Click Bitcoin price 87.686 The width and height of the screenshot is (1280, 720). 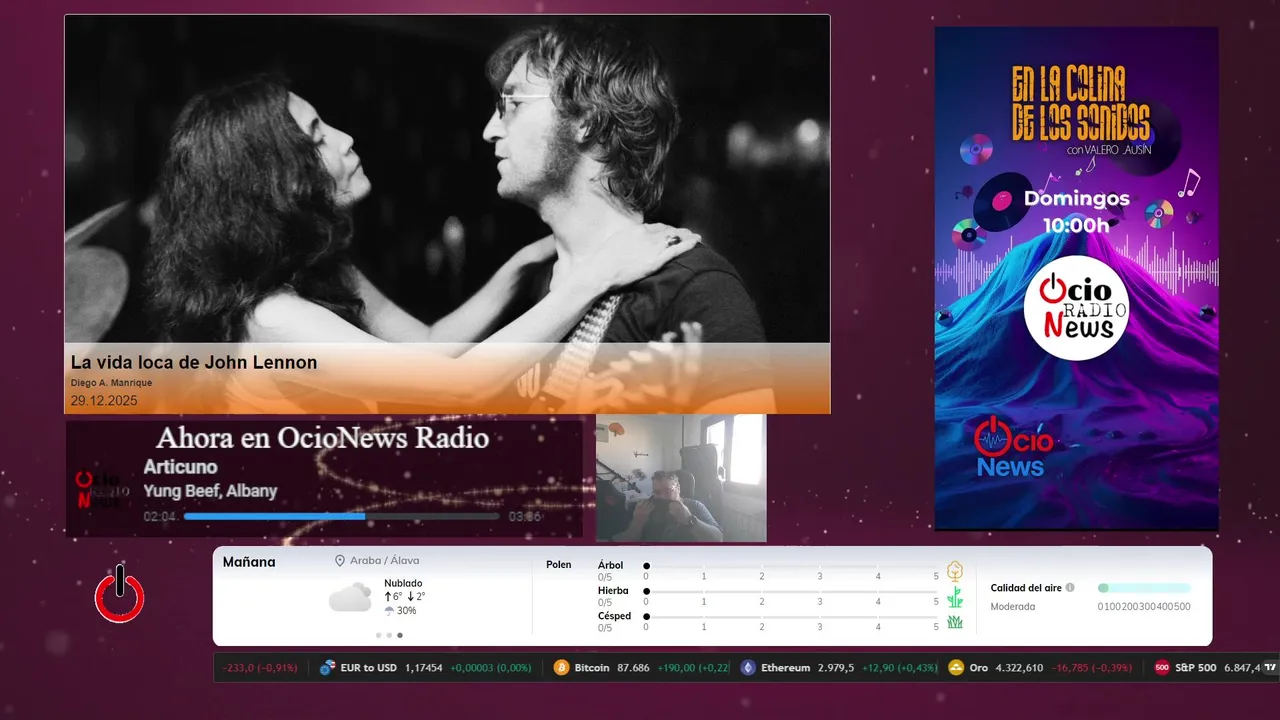tap(633, 668)
